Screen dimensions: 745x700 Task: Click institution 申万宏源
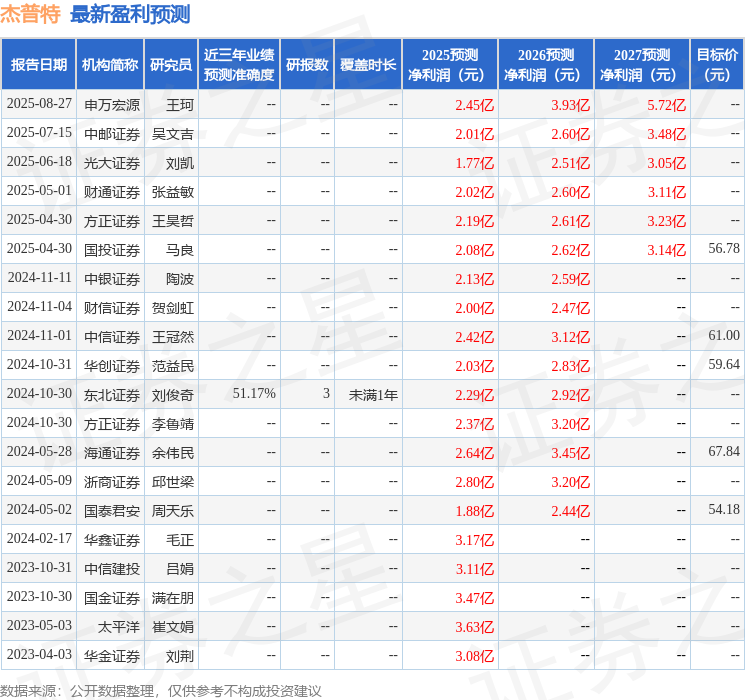coord(112,105)
